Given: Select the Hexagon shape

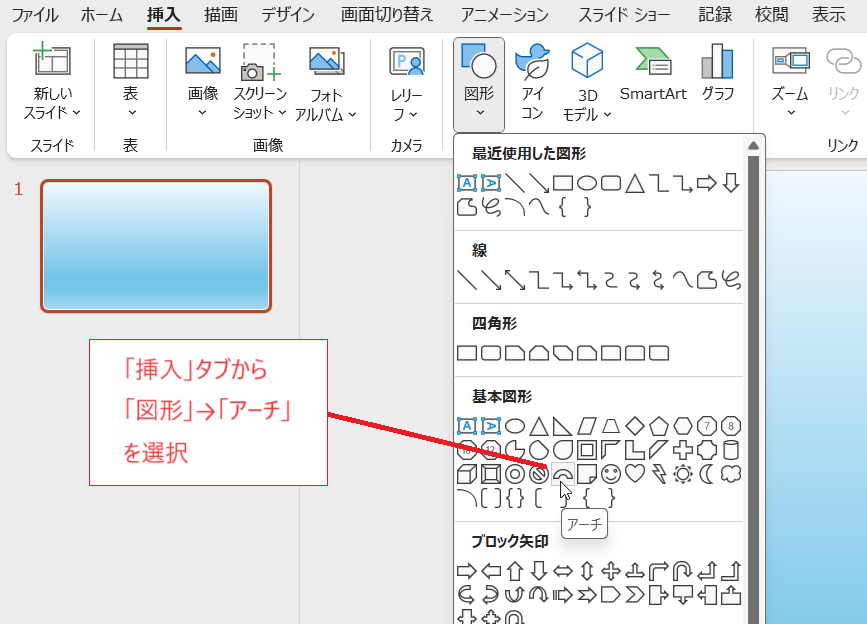Looking at the screenshot, I should (x=683, y=426).
